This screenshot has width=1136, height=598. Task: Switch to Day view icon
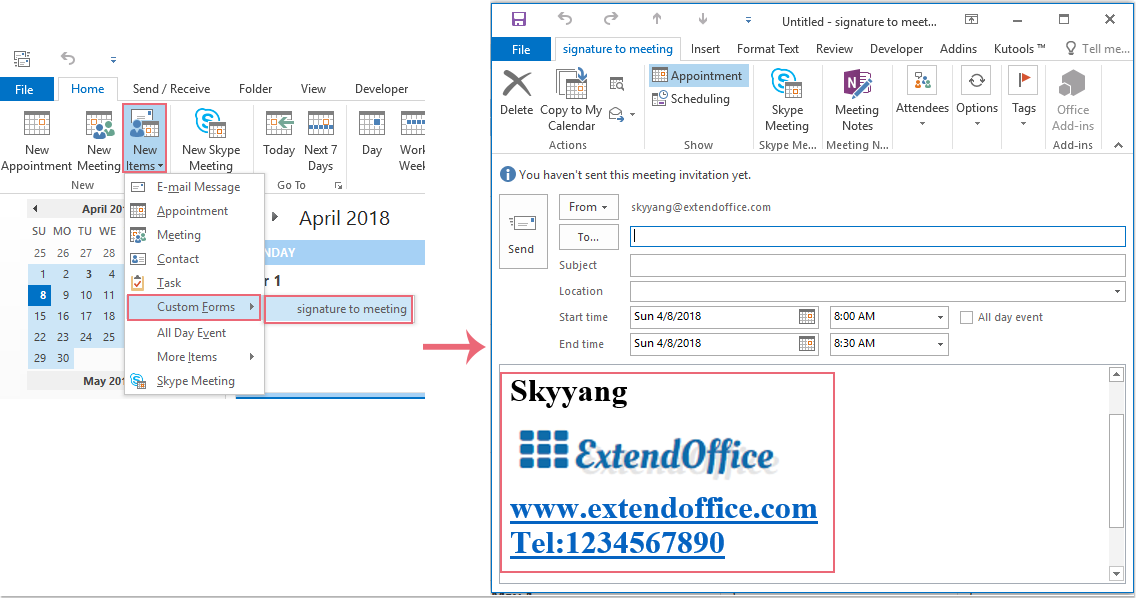tap(372, 125)
